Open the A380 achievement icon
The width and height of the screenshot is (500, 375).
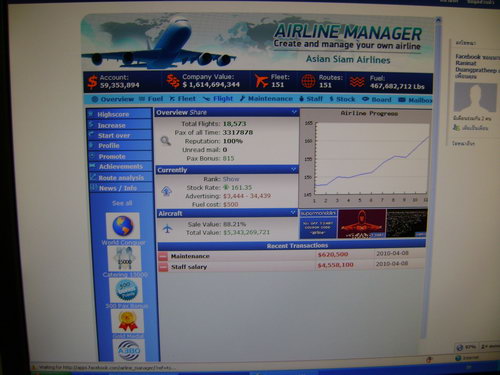pyautogui.click(x=129, y=350)
